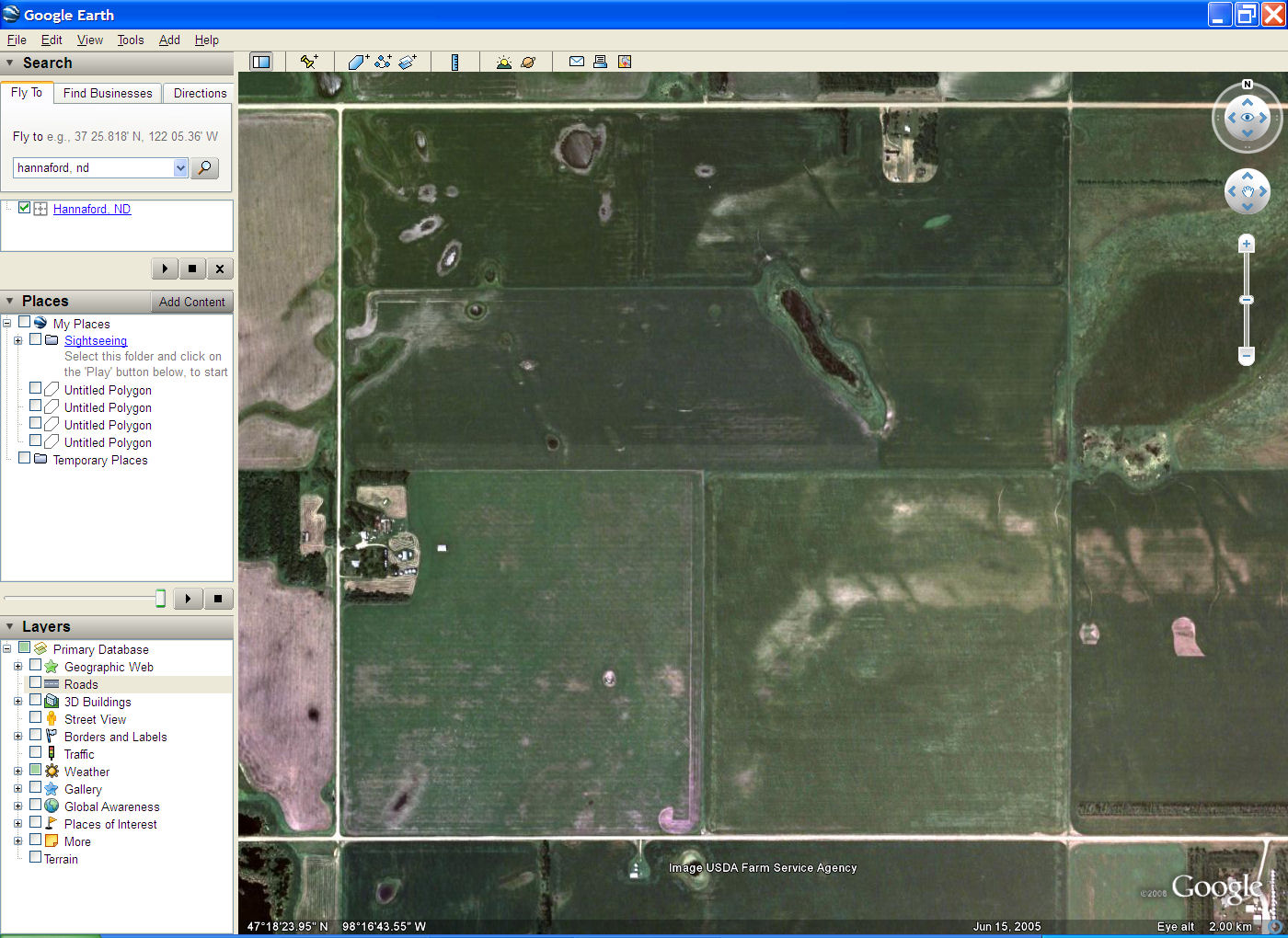
Task: Stop the Places tour button
Action: [218, 599]
